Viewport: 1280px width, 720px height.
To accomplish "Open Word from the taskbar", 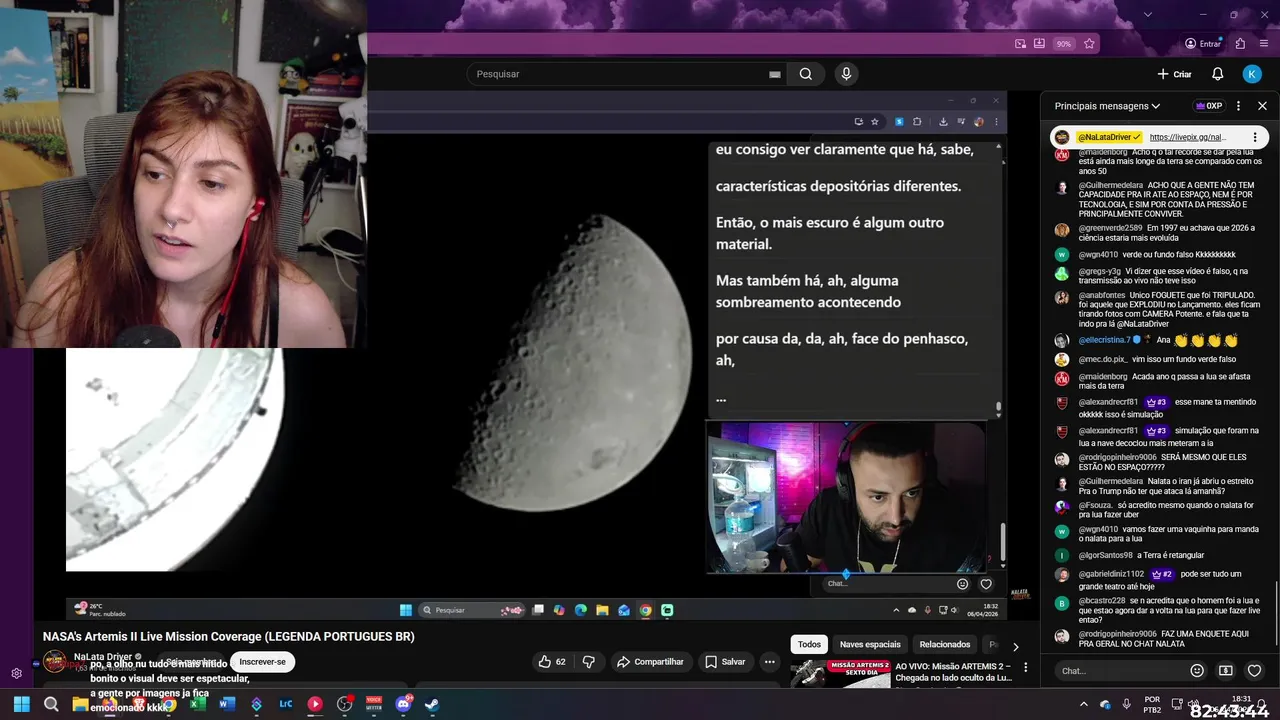I will (x=227, y=704).
